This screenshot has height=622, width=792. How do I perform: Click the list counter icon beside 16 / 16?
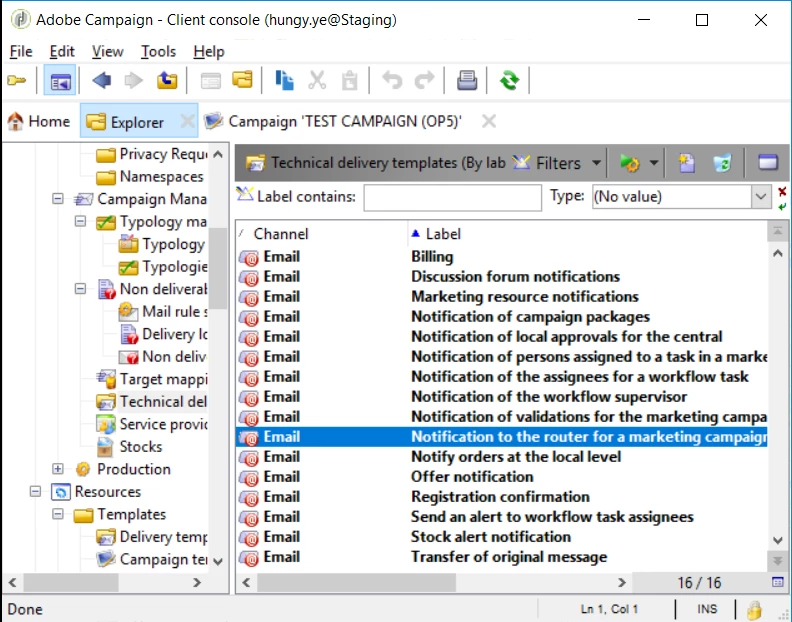tap(778, 582)
